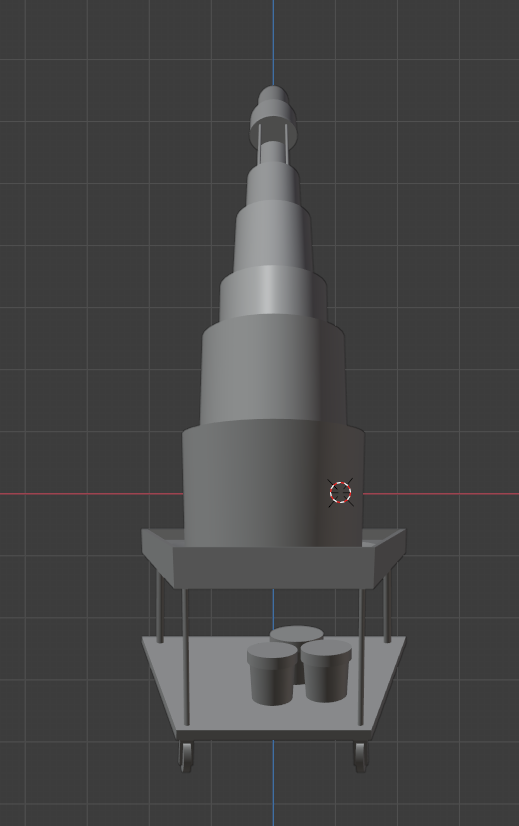This screenshot has height=826, width=519.
Task: Click the rounded top cap of the tower
Action: (273, 95)
